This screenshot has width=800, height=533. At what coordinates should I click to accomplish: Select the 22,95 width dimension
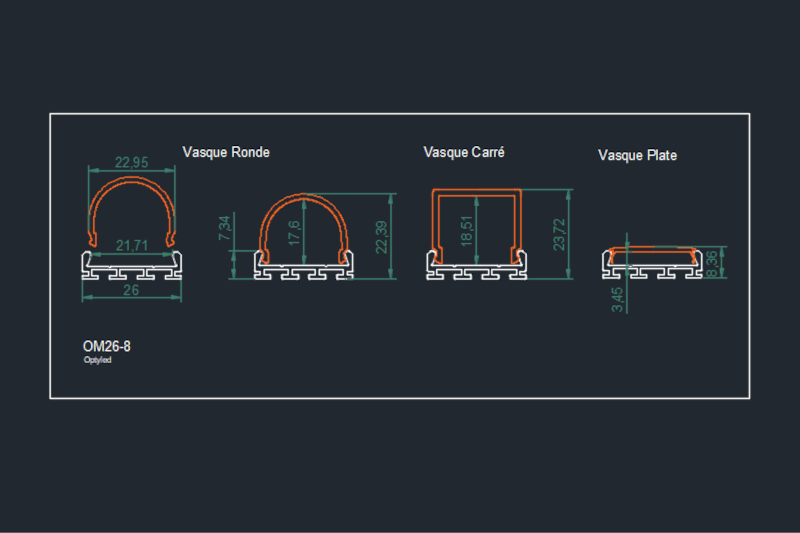(131, 163)
